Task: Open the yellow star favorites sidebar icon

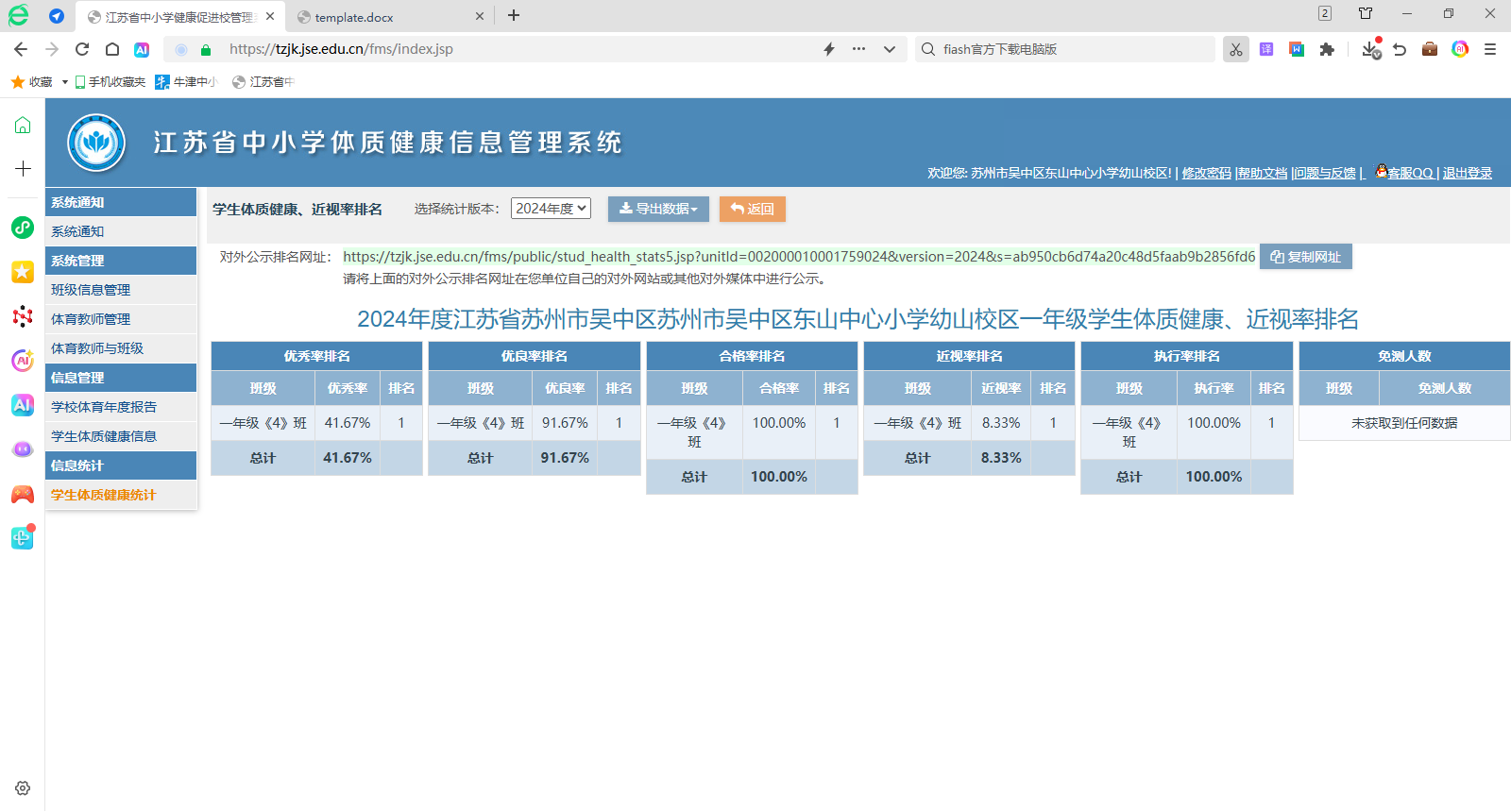Action: coord(23,272)
